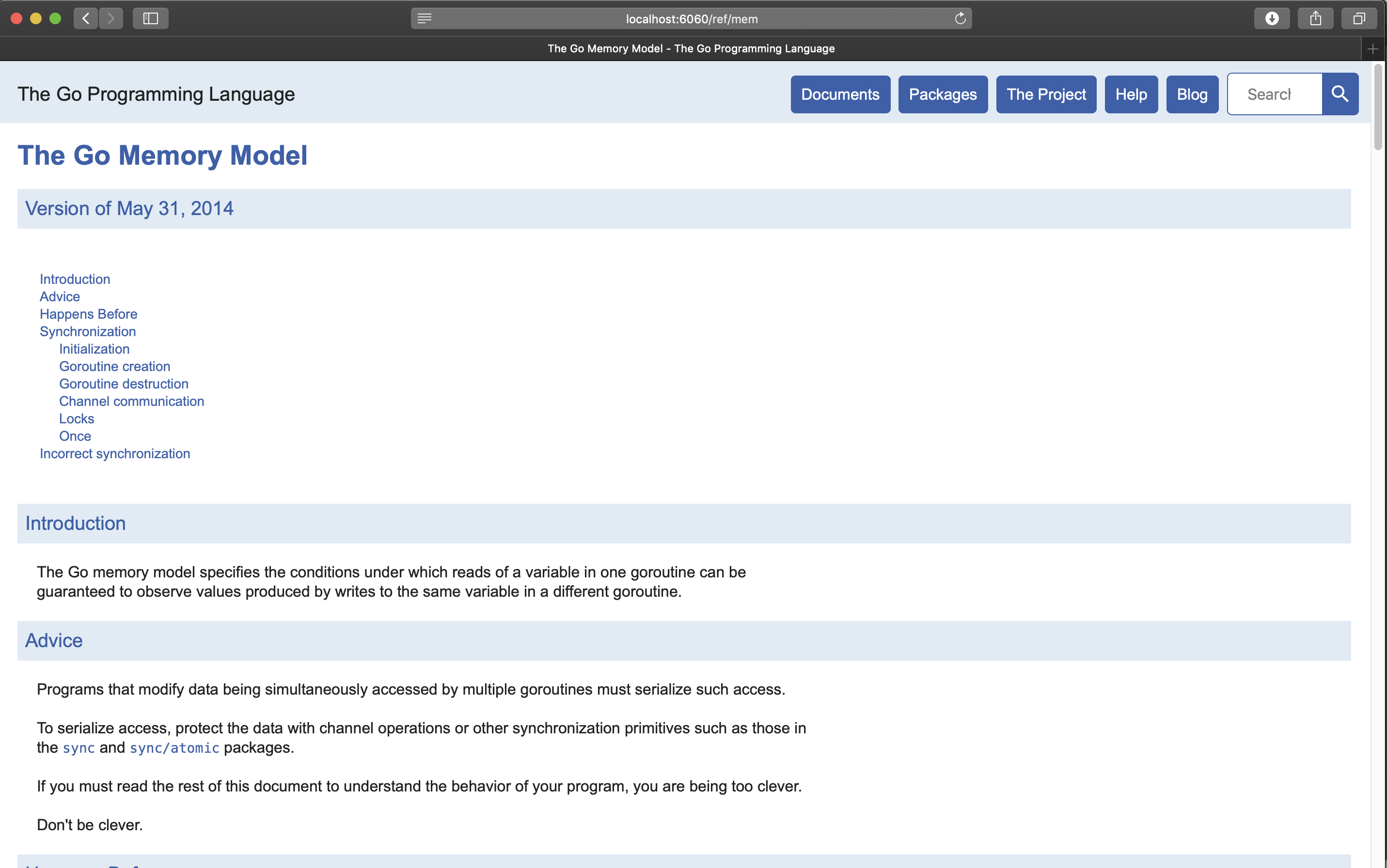Jump to Happens Before section link
Image resolution: width=1387 pixels, height=868 pixels.
pos(89,314)
